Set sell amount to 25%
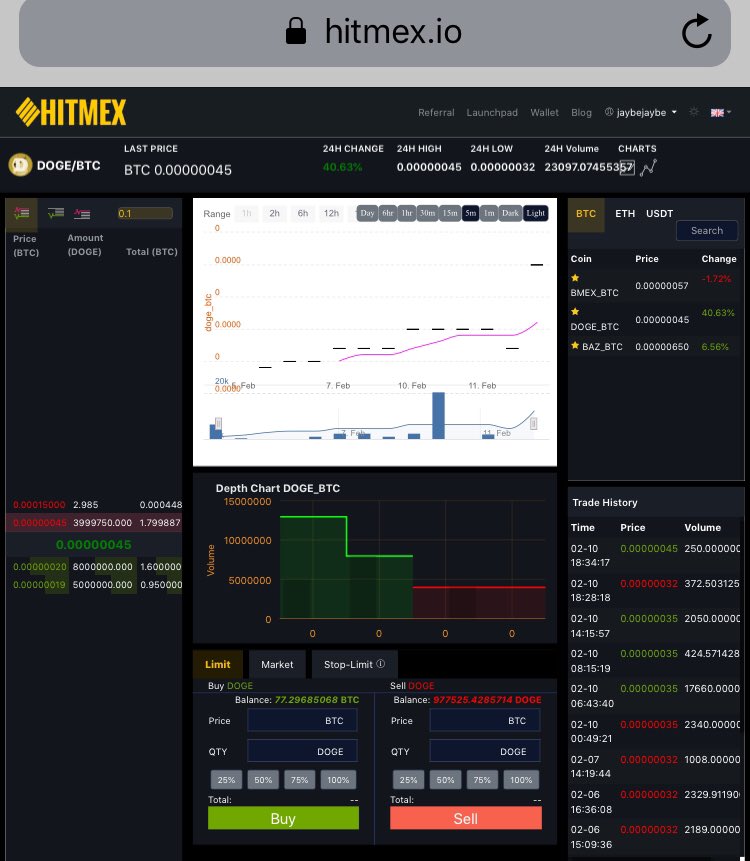The width and height of the screenshot is (750, 861). [x=408, y=780]
